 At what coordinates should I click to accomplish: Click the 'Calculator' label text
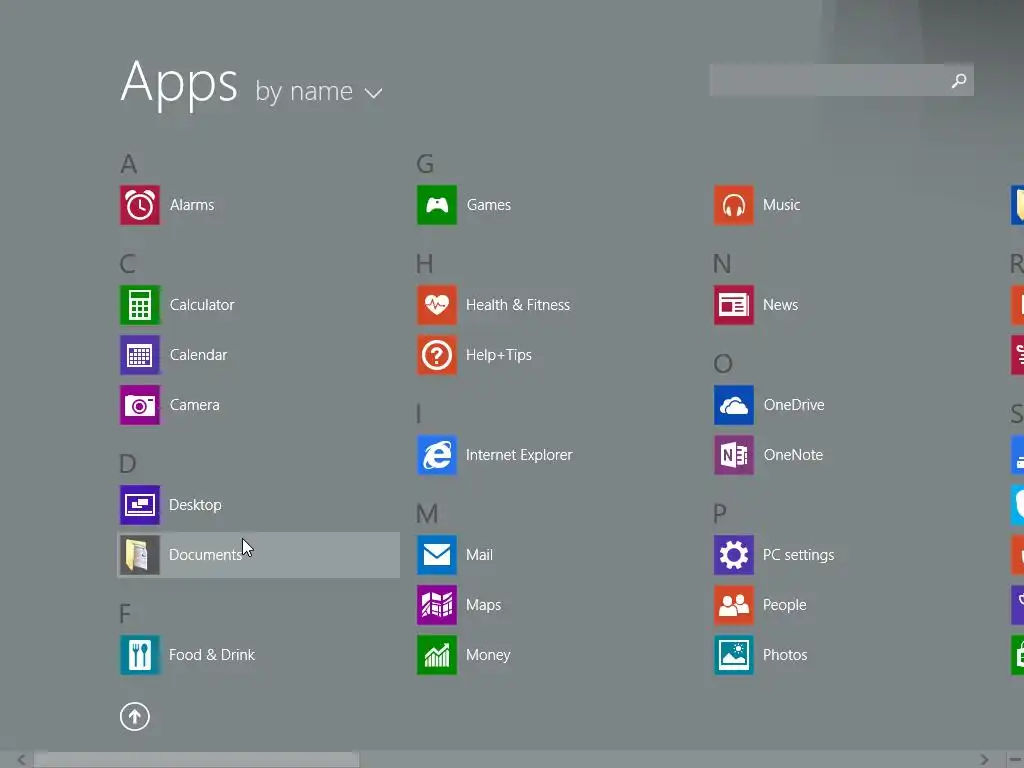point(202,305)
